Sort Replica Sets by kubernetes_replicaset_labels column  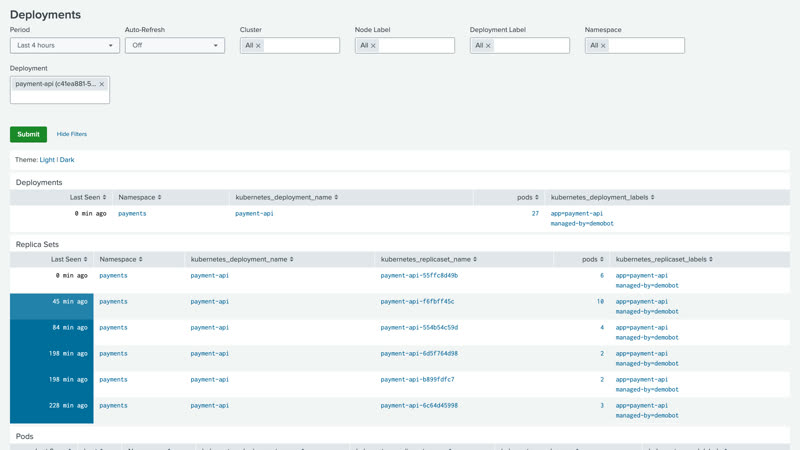coord(664,259)
